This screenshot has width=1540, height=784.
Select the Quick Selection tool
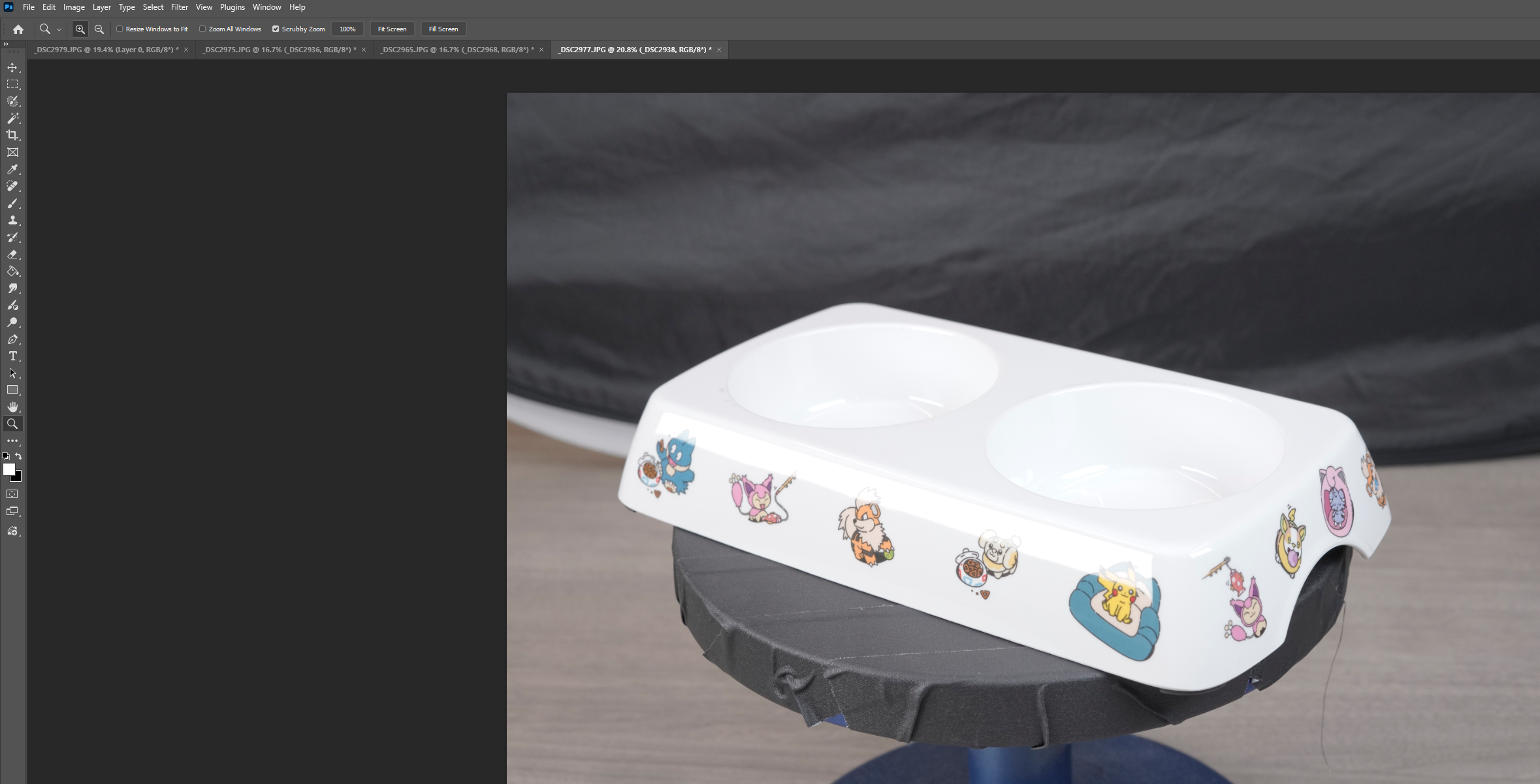pyautogui.click(x=12, y=101)
